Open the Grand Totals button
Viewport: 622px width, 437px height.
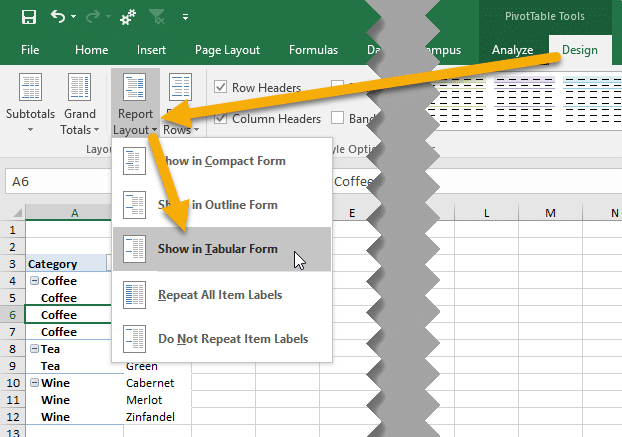[x=80, y=104]
